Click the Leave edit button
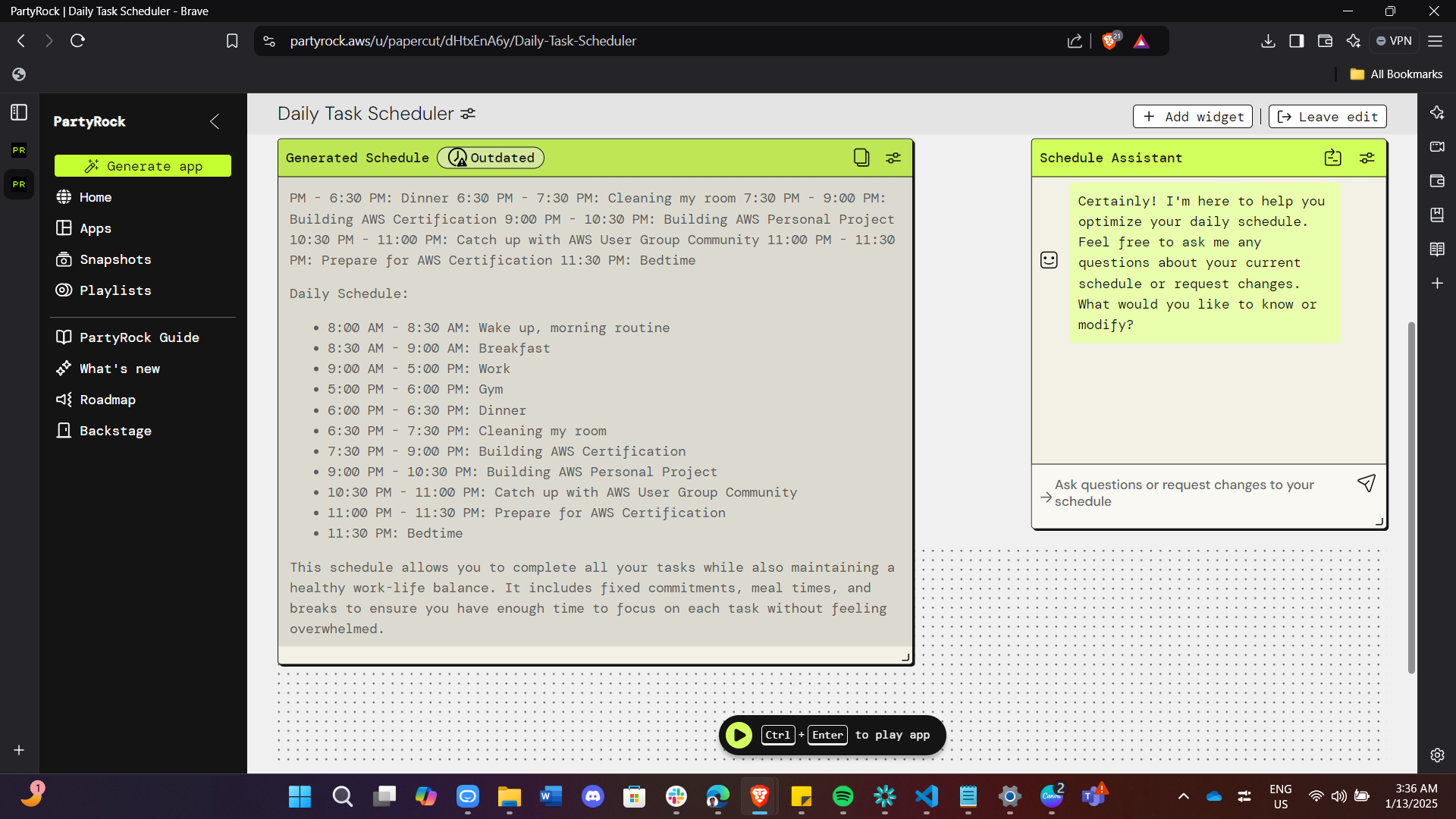Screen dimensions: 1456x819 pos(1326,116)
